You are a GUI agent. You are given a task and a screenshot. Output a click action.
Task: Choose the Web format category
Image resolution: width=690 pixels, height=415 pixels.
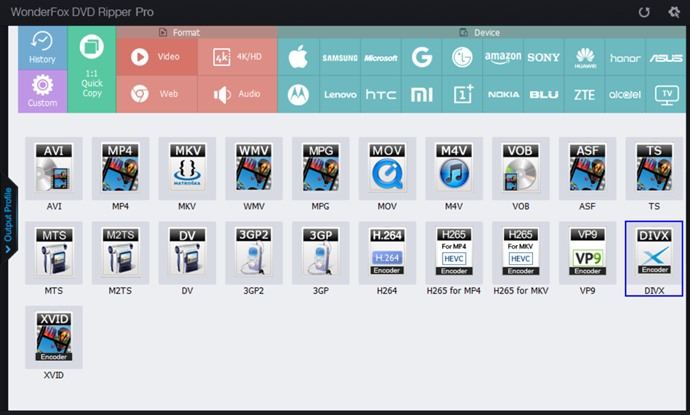point(157,94)
